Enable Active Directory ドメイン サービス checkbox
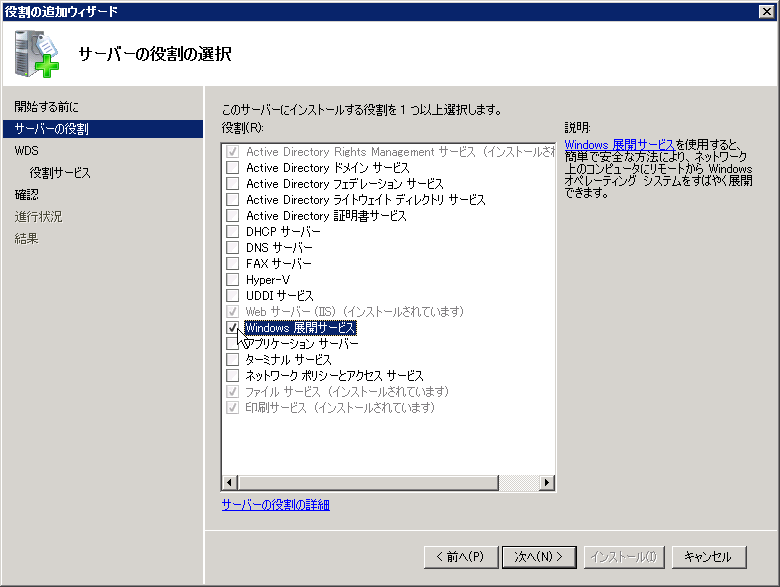The width and height of the screenshot is (780, 587). (x=233, y=168)
